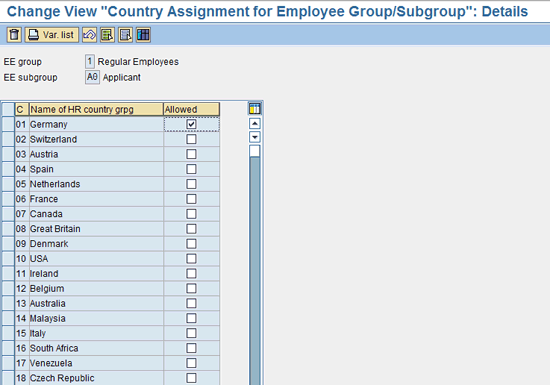Select the row selector for USA
This screenshot has height=385, width=550.
pos(8,258)
